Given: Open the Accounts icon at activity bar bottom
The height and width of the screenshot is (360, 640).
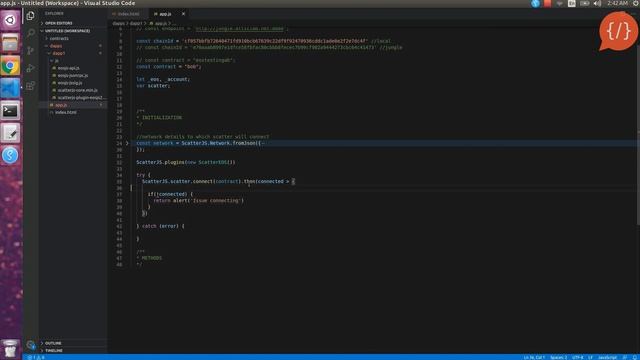Looking at the screenshot, I should click(x=31, y=345).
